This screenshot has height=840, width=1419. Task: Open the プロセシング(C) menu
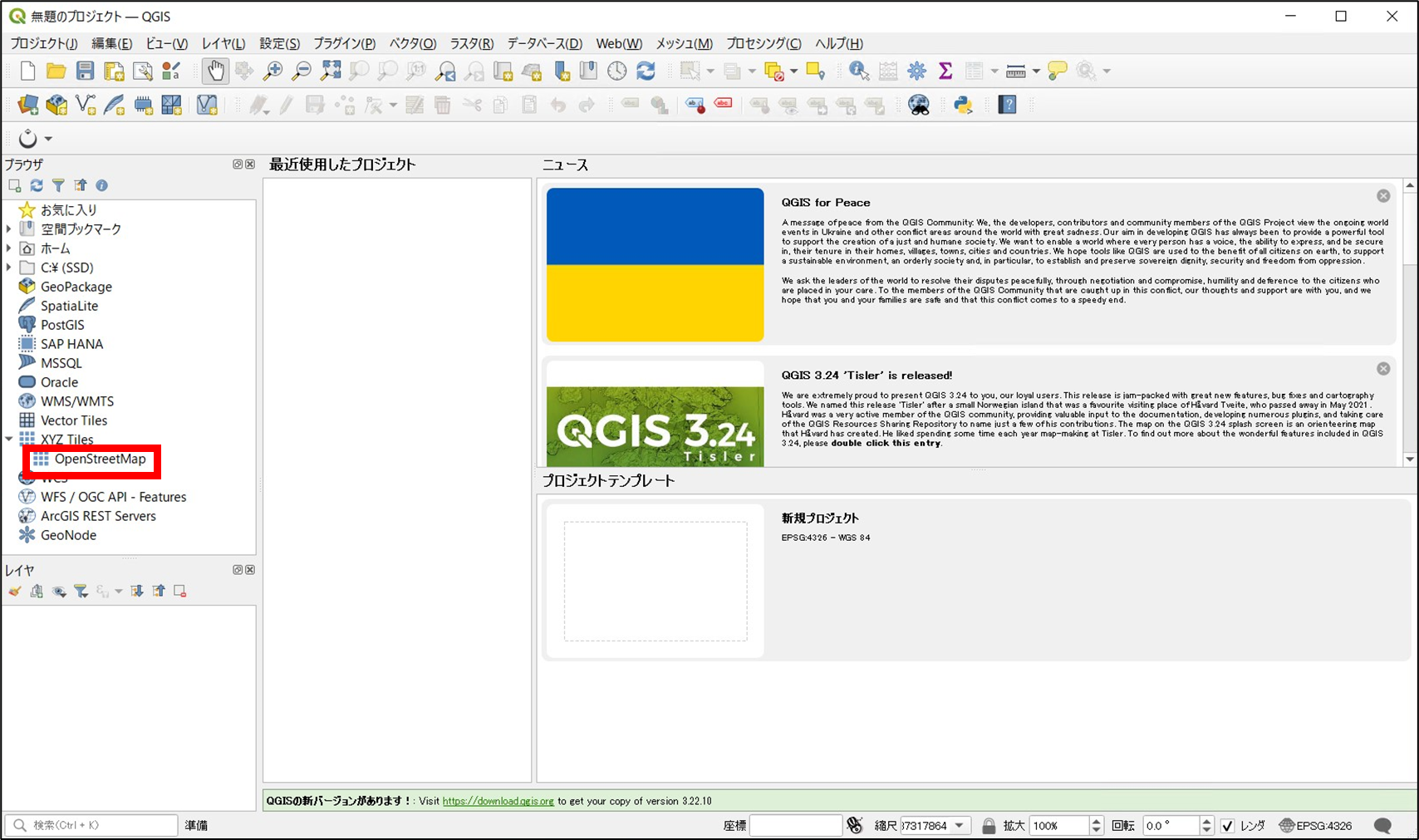pyautogui.click(x=764, y=43)
